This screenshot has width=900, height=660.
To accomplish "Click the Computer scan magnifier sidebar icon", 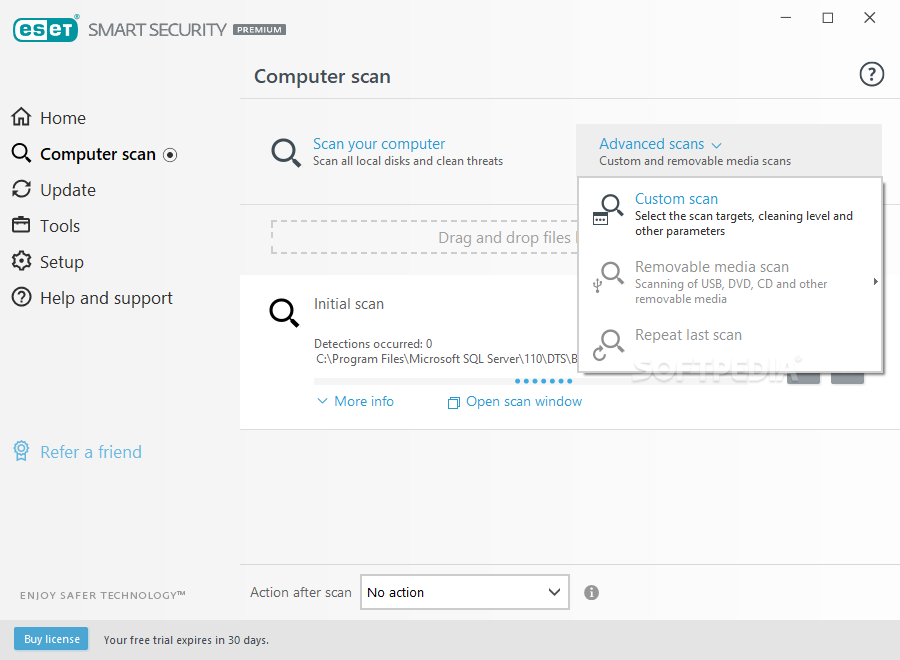I will [x=21, y=153].
